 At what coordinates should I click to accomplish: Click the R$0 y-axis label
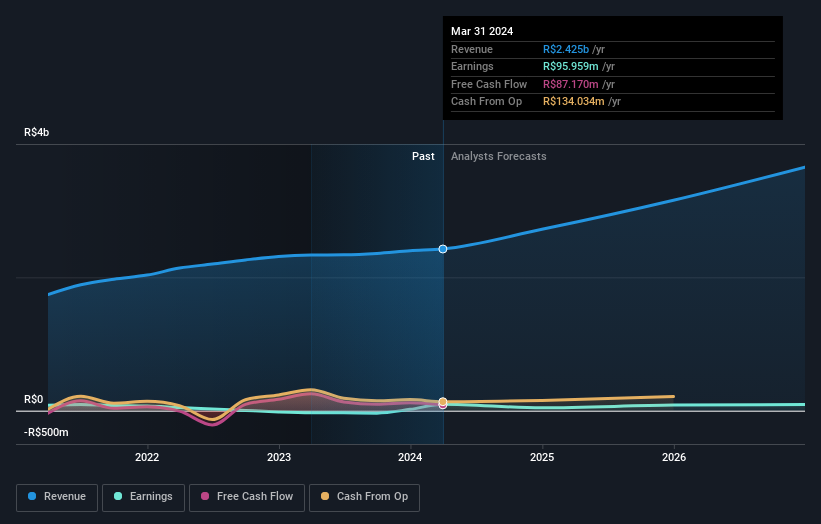34,399
